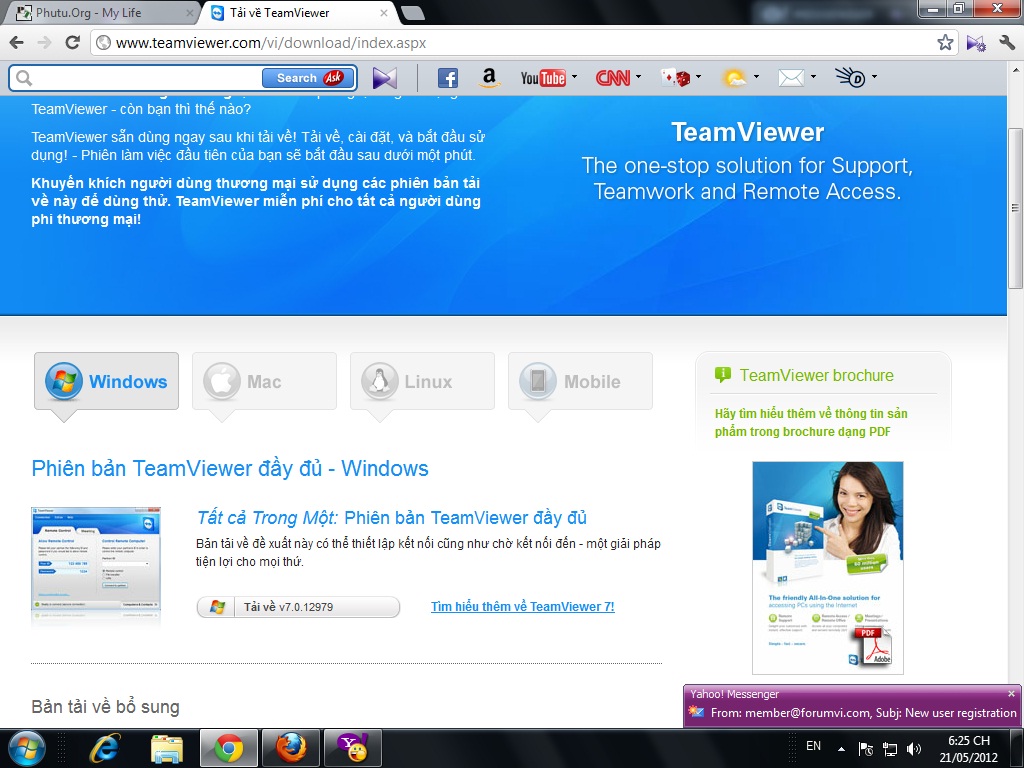Viewport: 1024px width, 768px height.
Task: Select the Tải về TeamViewer browser tab
Action: [299, 13]
